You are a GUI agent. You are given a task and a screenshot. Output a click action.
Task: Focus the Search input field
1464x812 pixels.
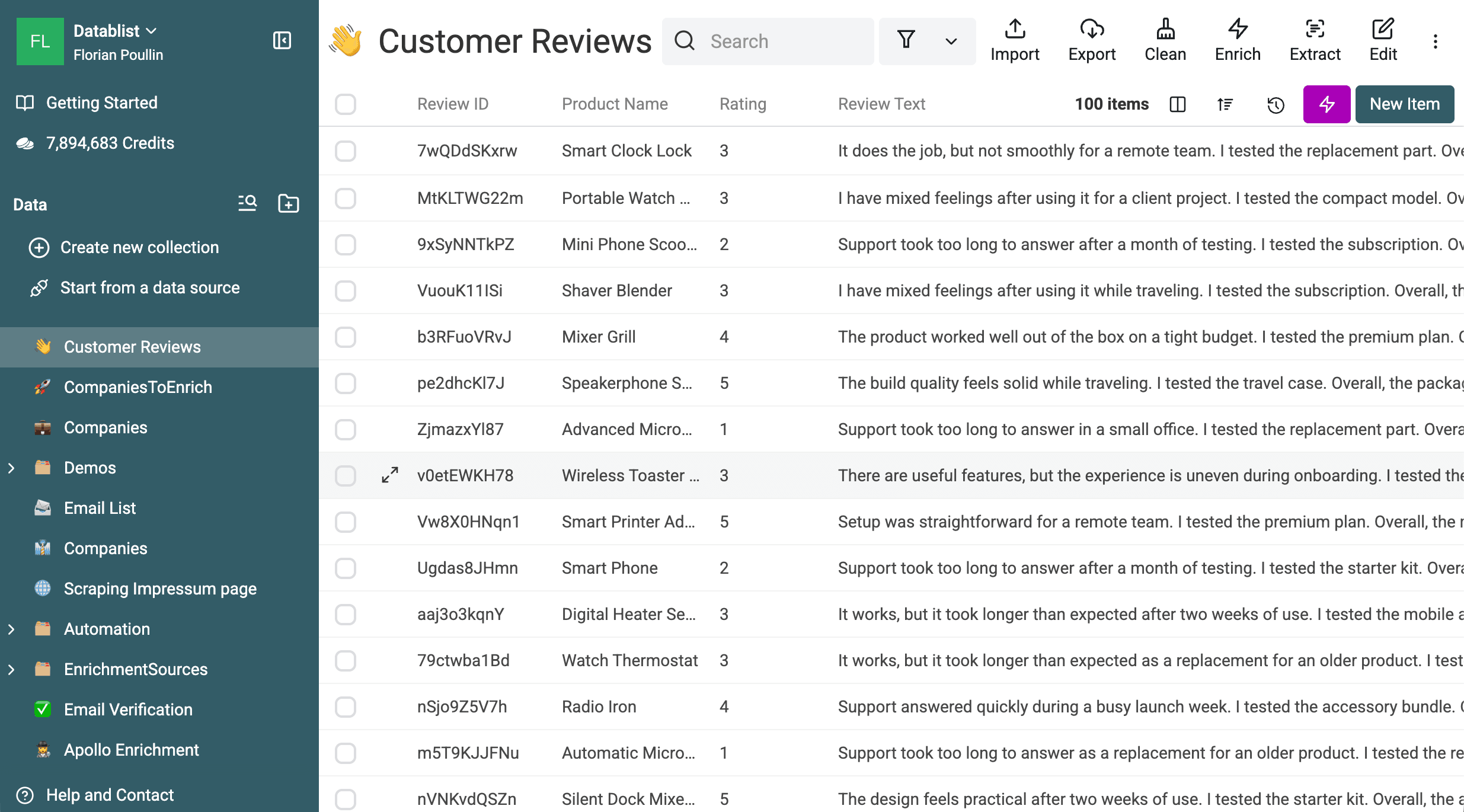point(768,41)
